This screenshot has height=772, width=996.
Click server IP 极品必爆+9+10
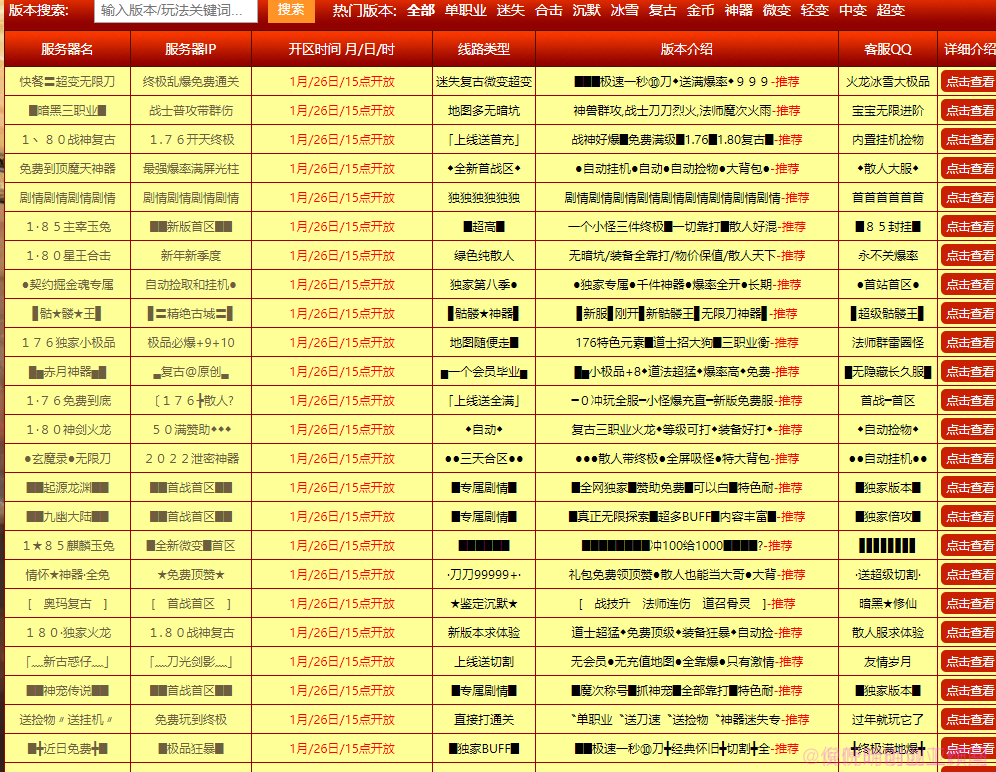click(191, 342)
